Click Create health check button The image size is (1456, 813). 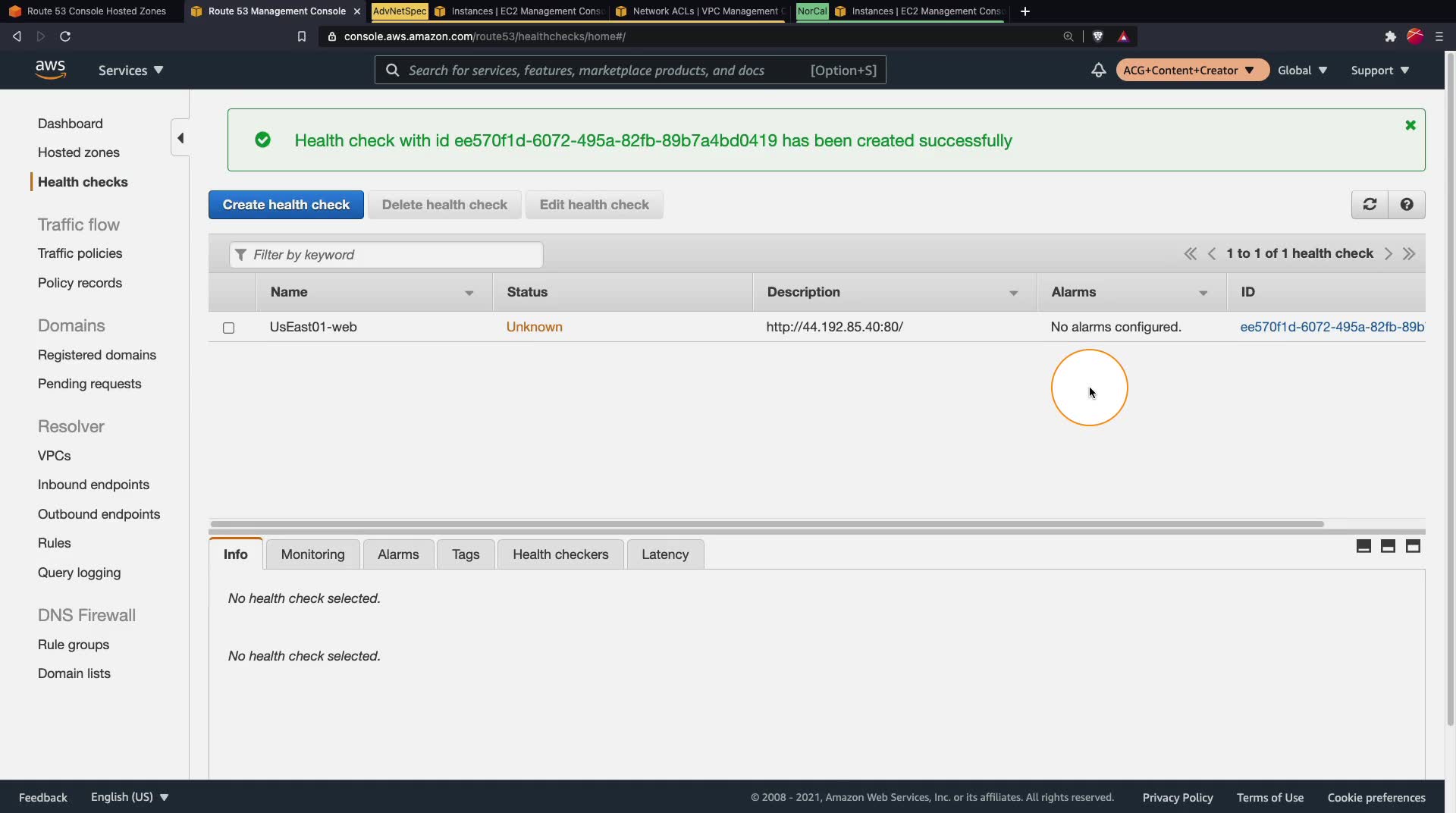(286, 205)
